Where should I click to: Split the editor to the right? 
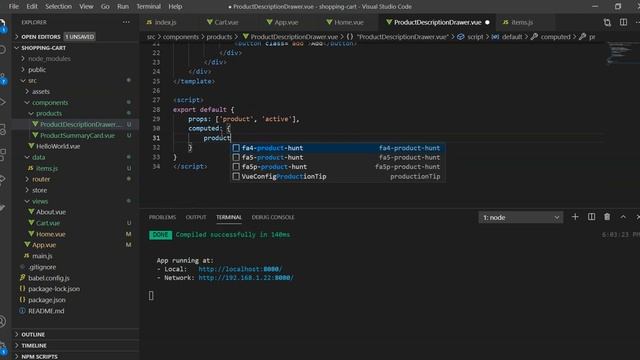[623, 22]
